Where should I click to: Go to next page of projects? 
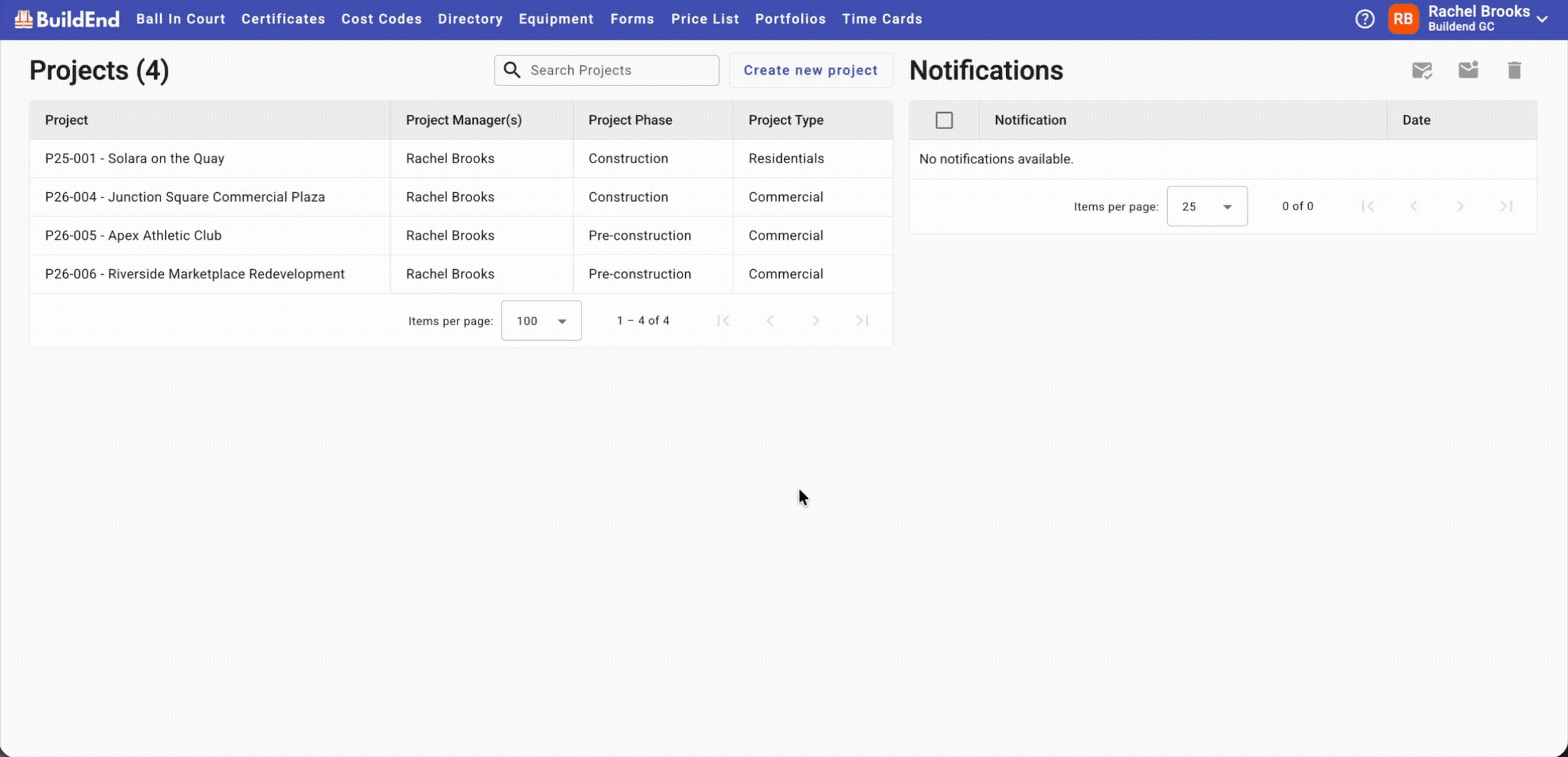(816, 320)
